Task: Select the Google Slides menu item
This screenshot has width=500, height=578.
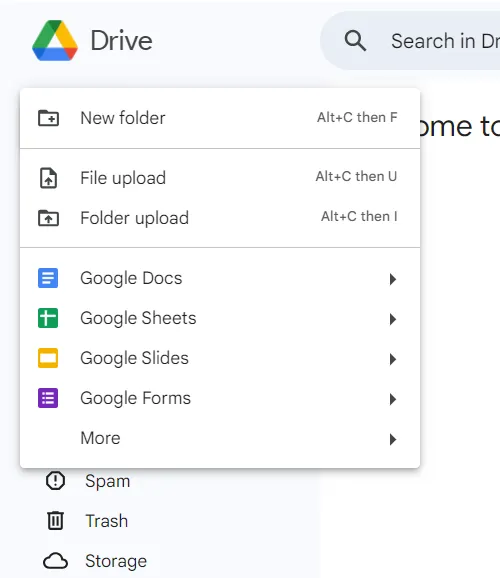Action: click(220, 358)
